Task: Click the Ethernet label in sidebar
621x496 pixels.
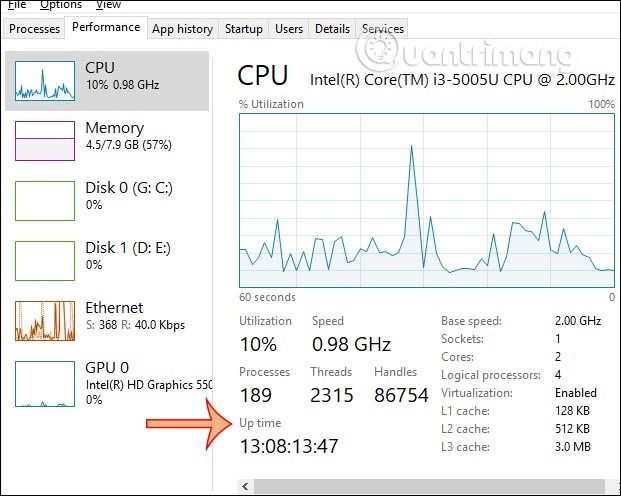Action: 114,308
